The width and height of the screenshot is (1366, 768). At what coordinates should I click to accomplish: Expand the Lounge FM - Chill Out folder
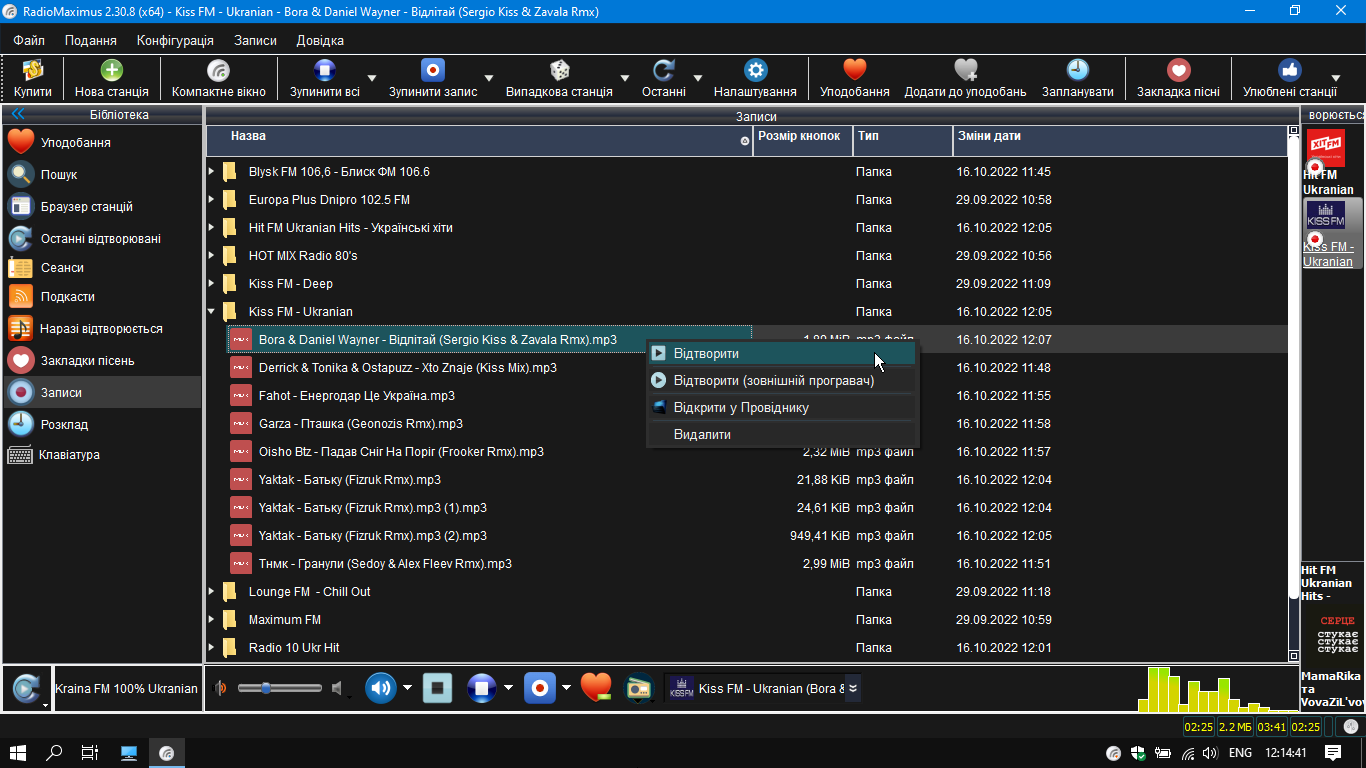pyautogui.click(x=211, y=591)
